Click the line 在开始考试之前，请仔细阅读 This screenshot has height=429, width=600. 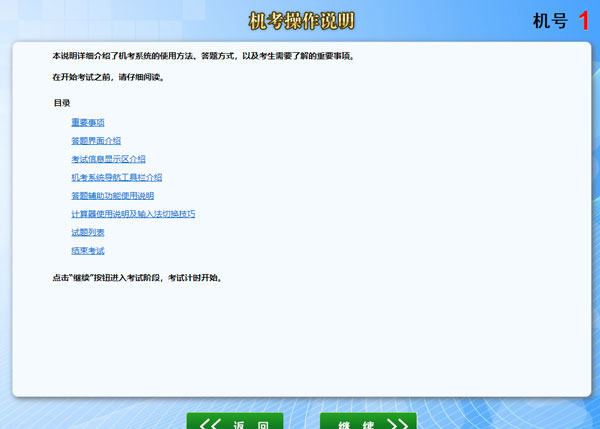click(x=109, y=77)
